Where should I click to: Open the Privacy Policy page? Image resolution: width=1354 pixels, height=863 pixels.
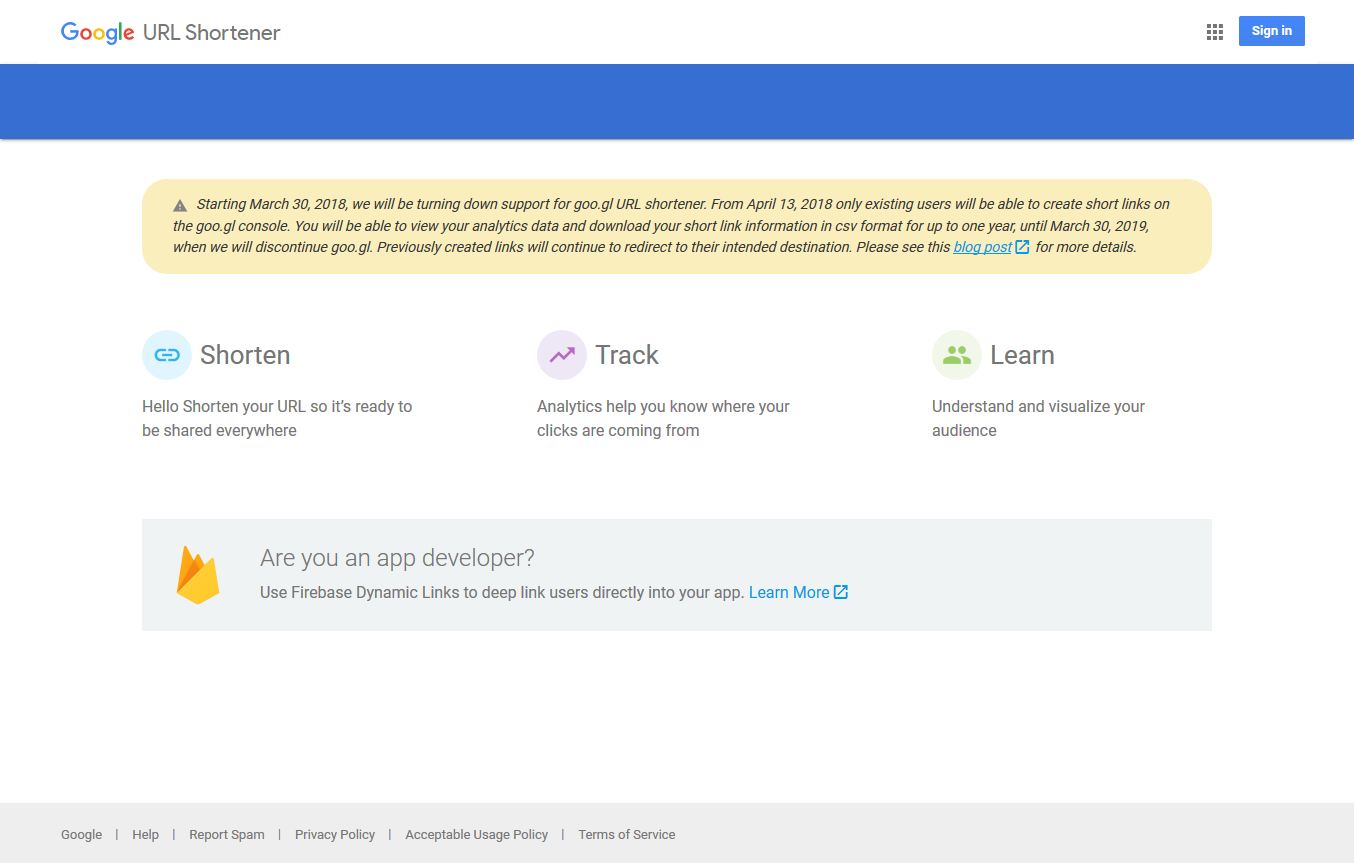(335, 834)
